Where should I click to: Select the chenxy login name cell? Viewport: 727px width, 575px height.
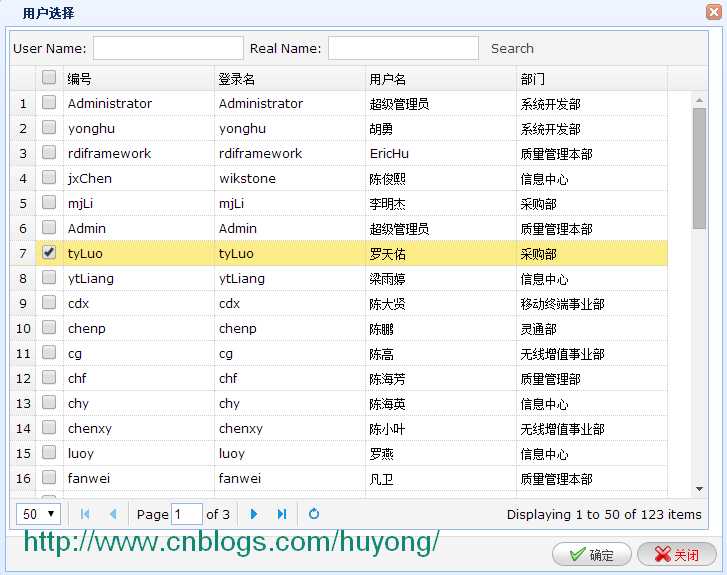pyautogui.click(x=290, y=429)
